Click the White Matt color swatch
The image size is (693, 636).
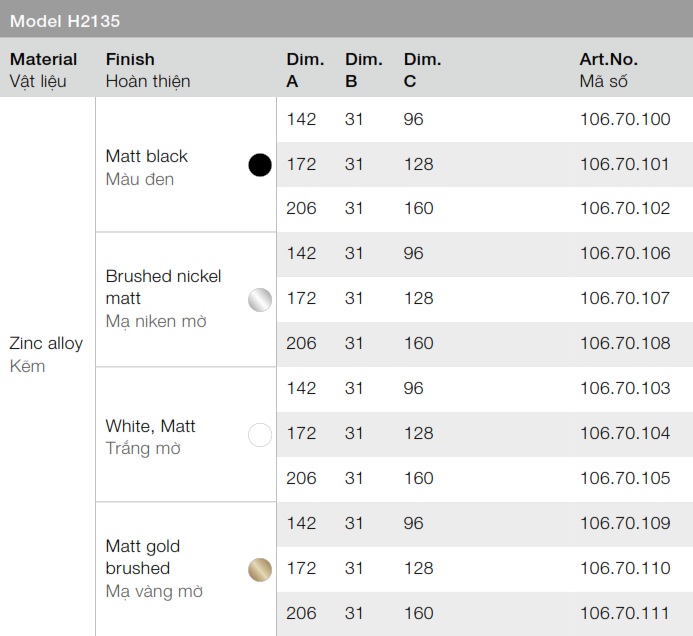click(x=260, y=434)
